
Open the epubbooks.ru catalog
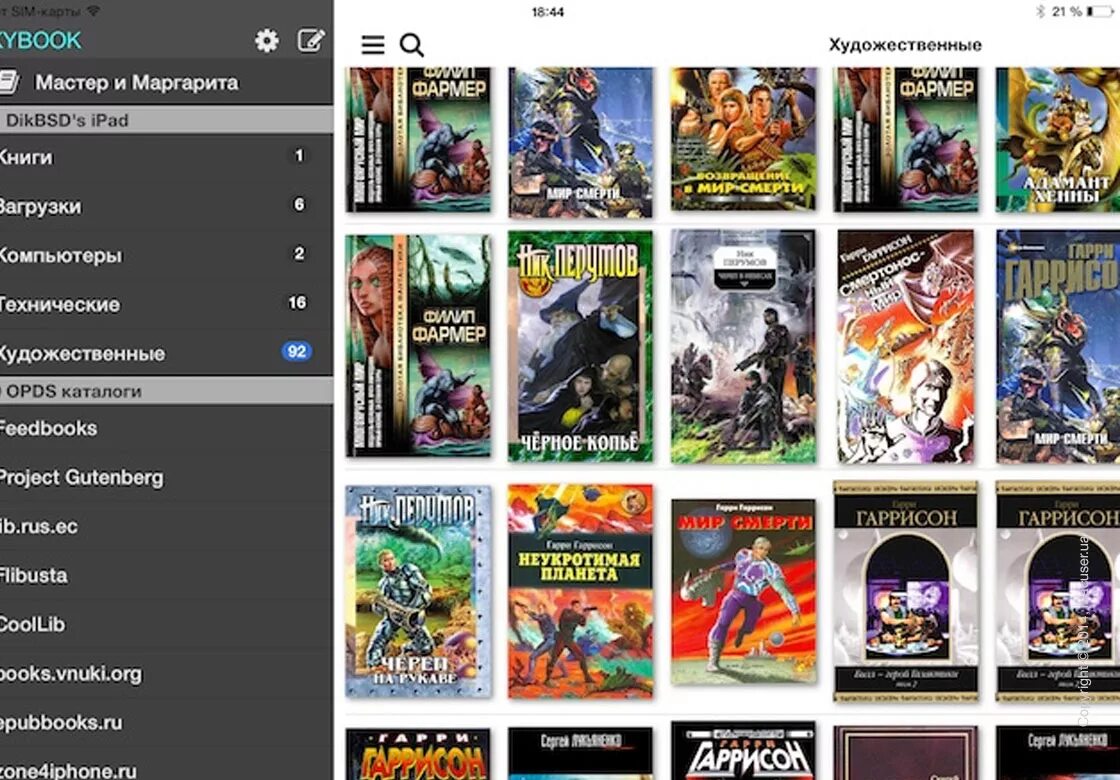[166, 722]
